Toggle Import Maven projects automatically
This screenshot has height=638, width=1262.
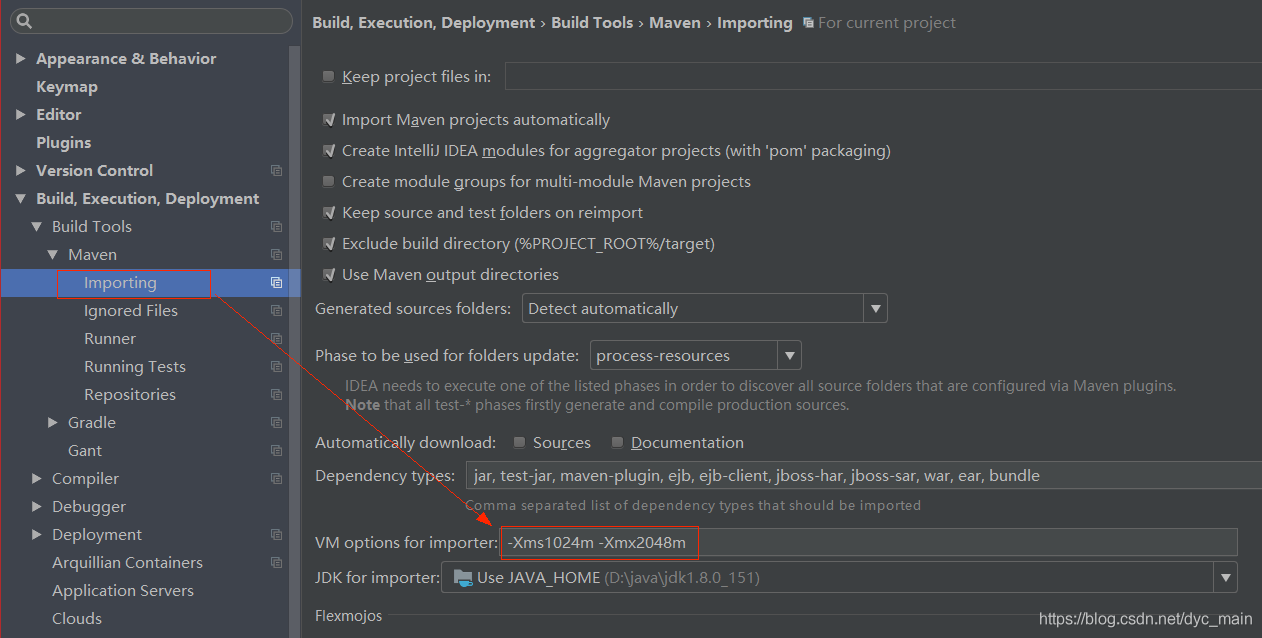click(x=329, y=120)
